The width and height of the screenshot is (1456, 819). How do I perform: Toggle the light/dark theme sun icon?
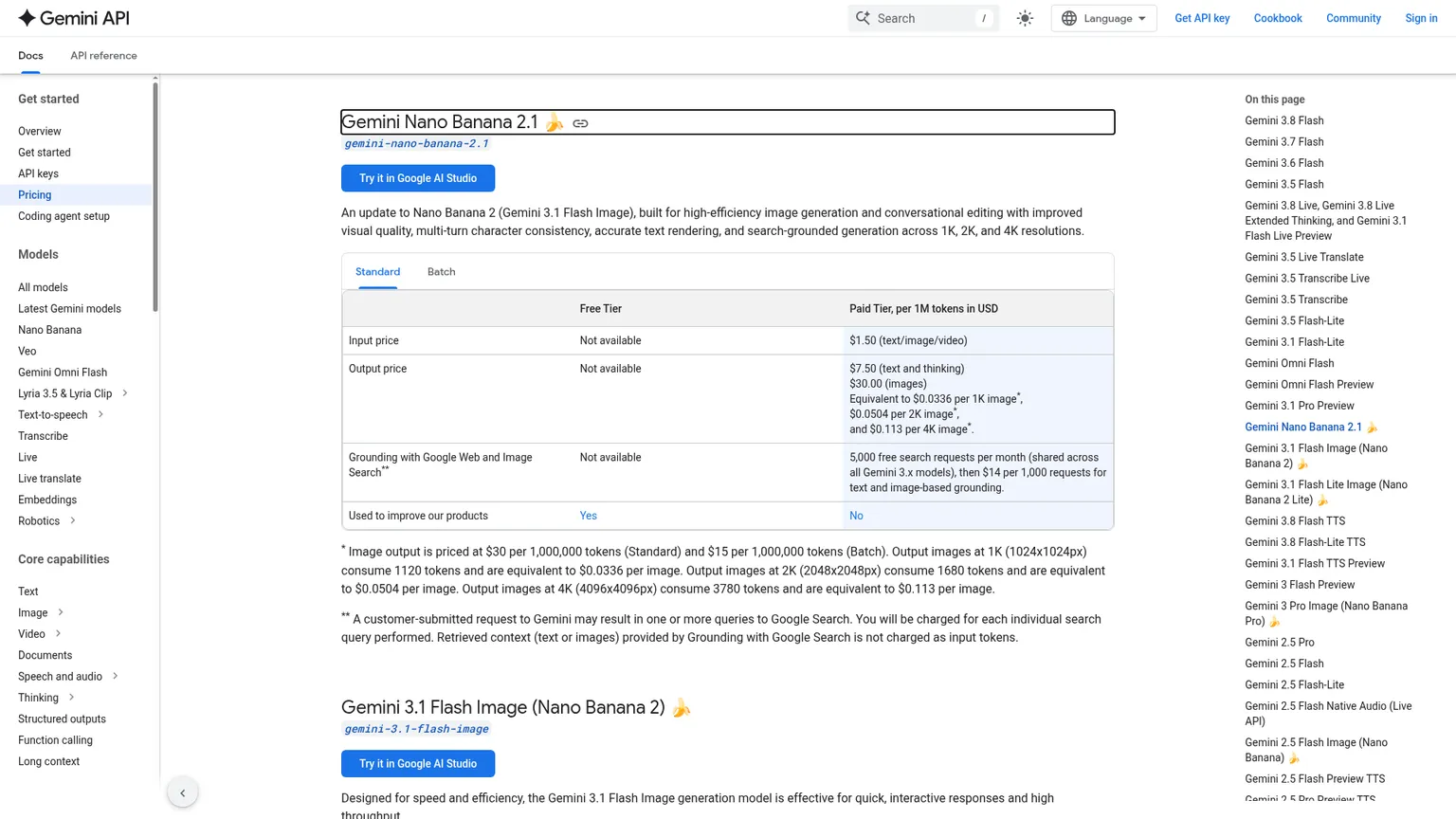point(1025,18)
